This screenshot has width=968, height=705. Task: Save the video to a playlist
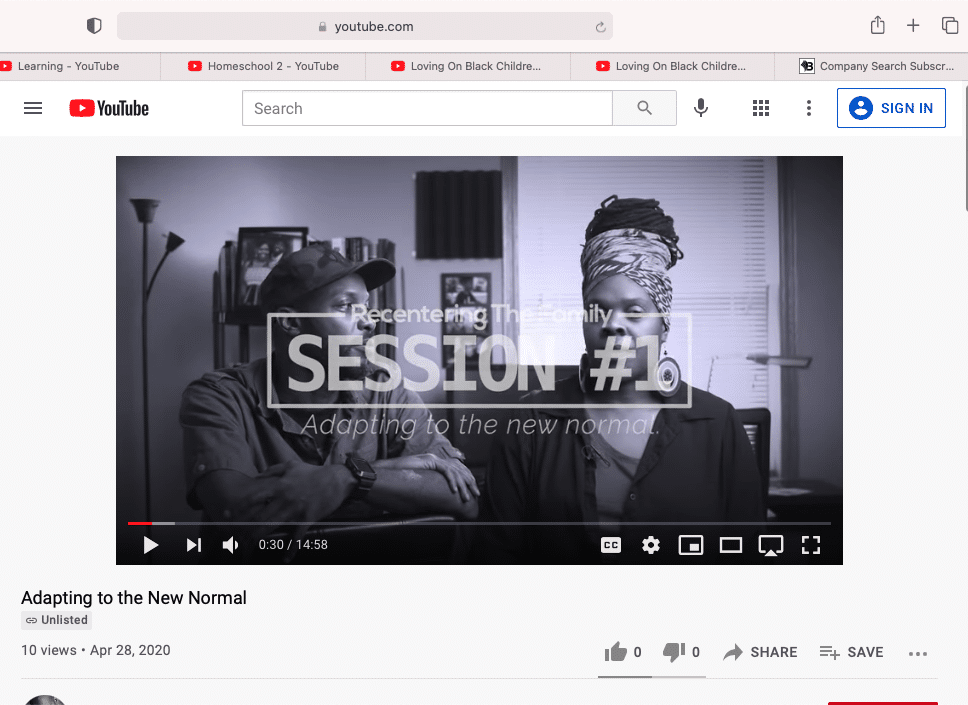[x=851, y=652]
